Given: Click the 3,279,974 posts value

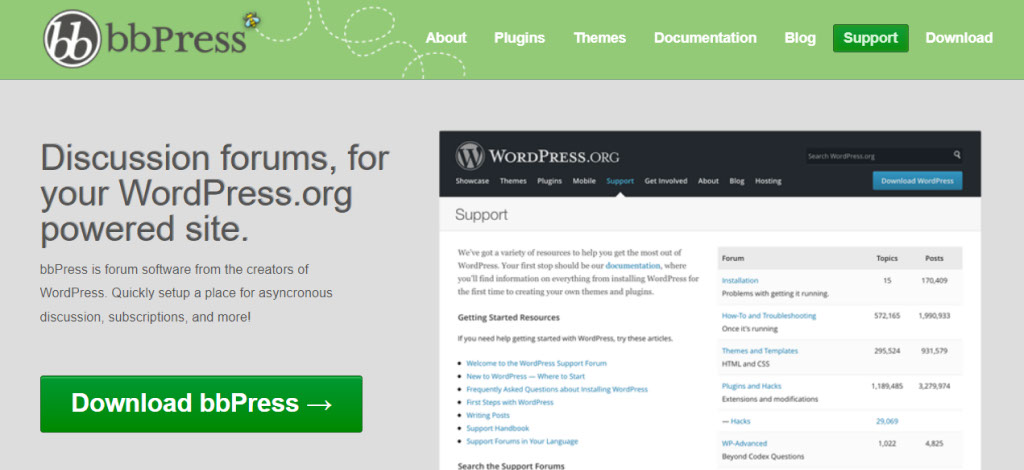Looking at the screenshot, I should pyautogui.click(x=934, y=386).
